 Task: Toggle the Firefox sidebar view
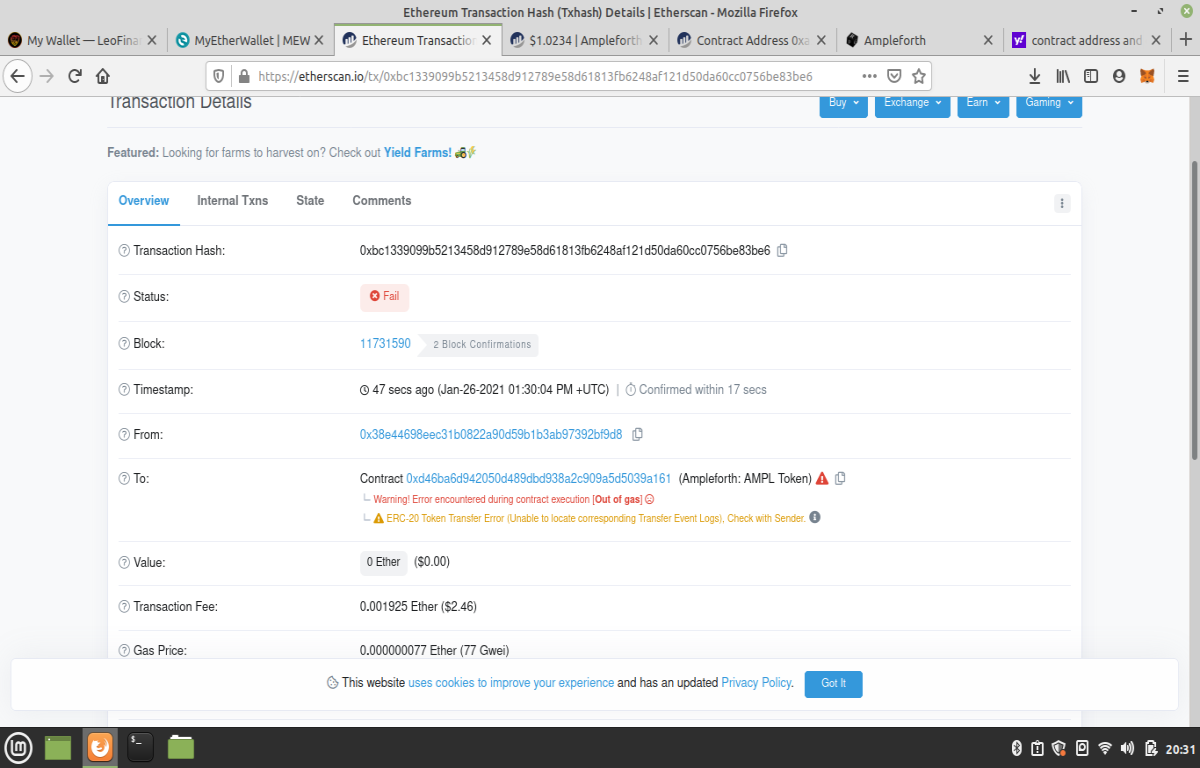tap(1091, 76)
